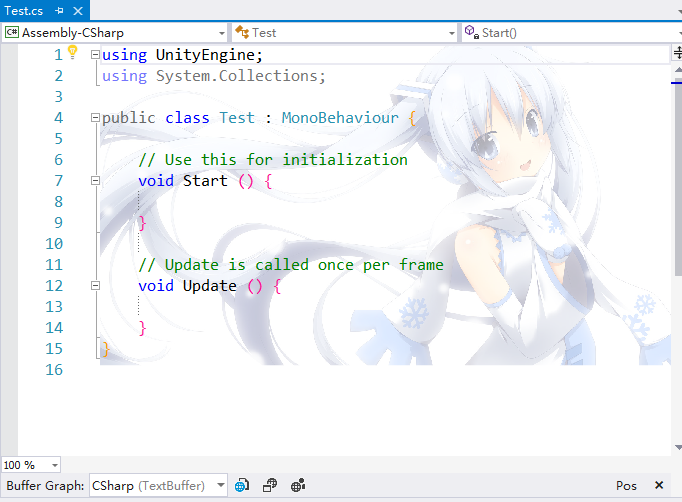Click line number 16 in the margin
The image size is (682, 502).
click(54, 370)
